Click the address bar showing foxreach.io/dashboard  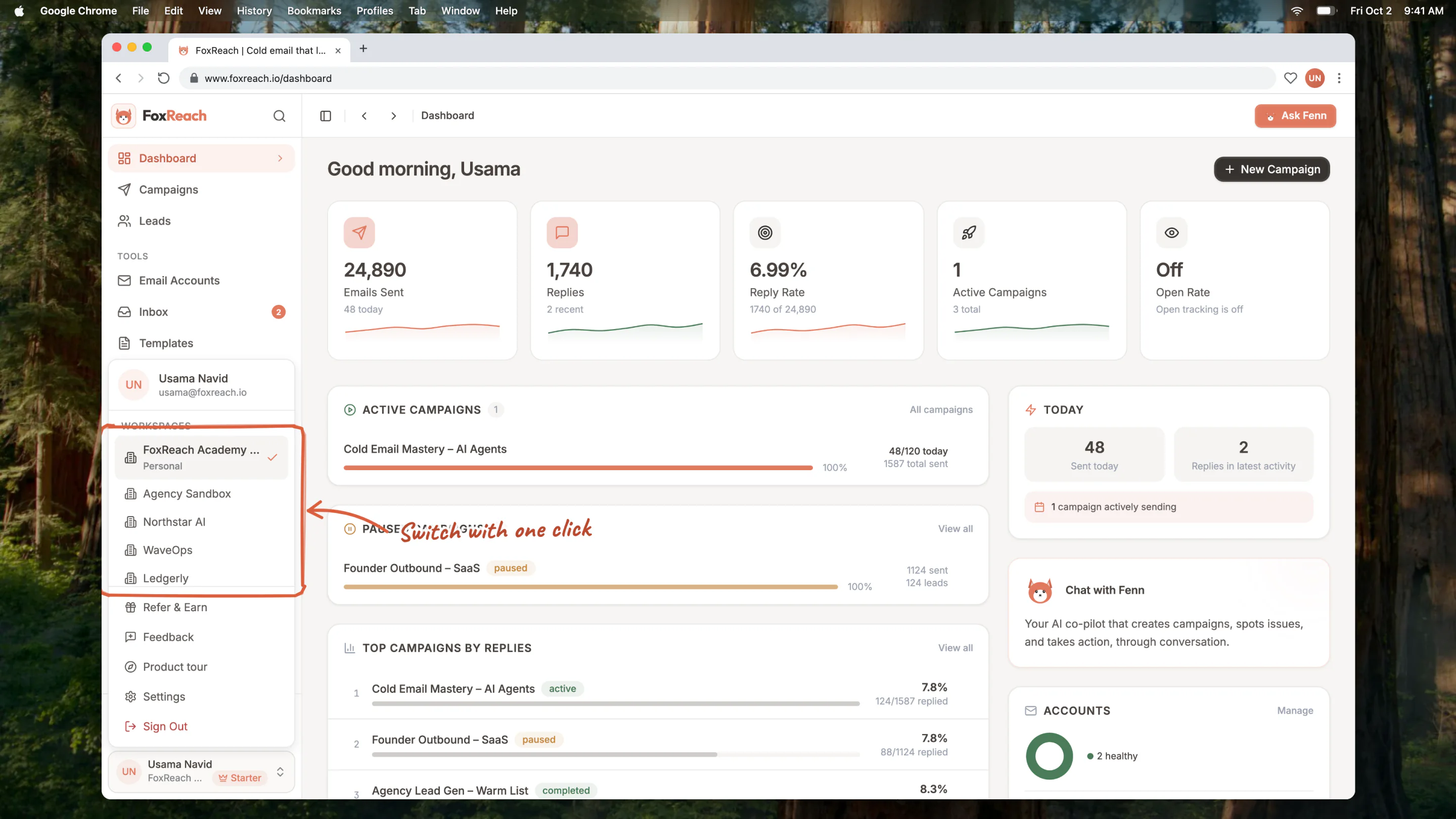(x=727, y=78)
